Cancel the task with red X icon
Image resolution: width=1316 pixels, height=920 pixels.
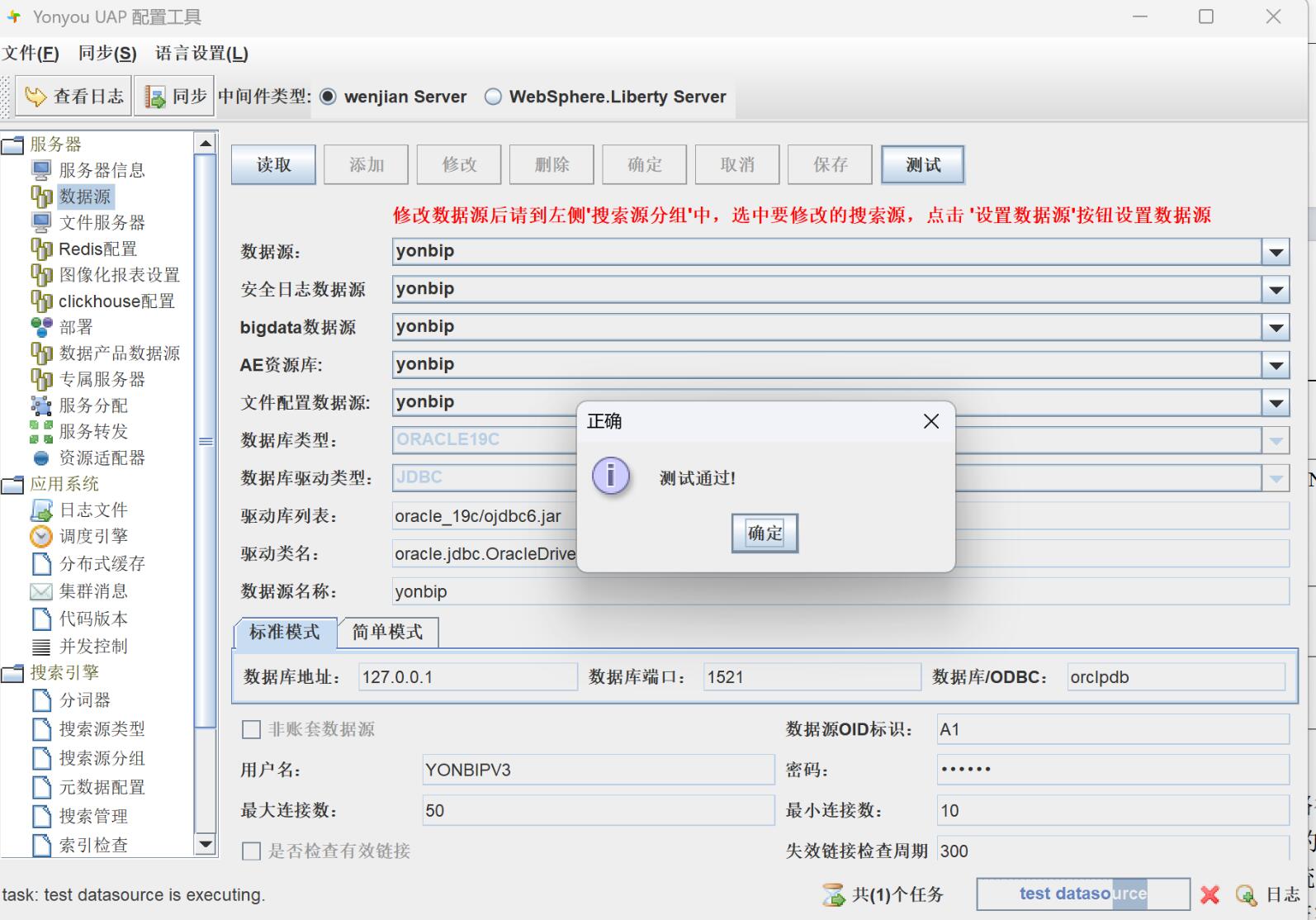click(x=1210, y=894)
